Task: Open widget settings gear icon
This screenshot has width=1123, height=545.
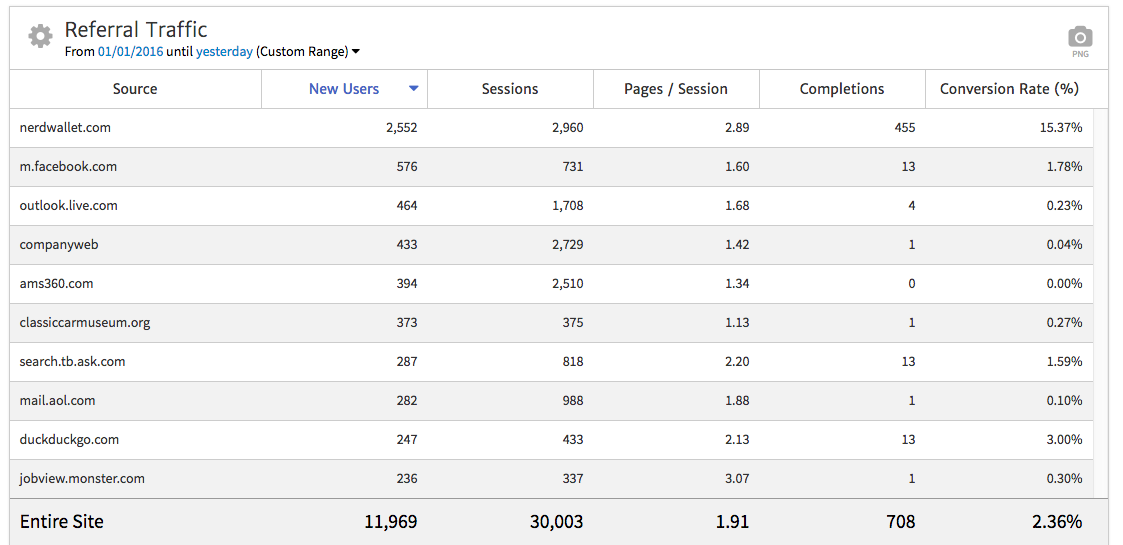Action: tap(40, 36)
